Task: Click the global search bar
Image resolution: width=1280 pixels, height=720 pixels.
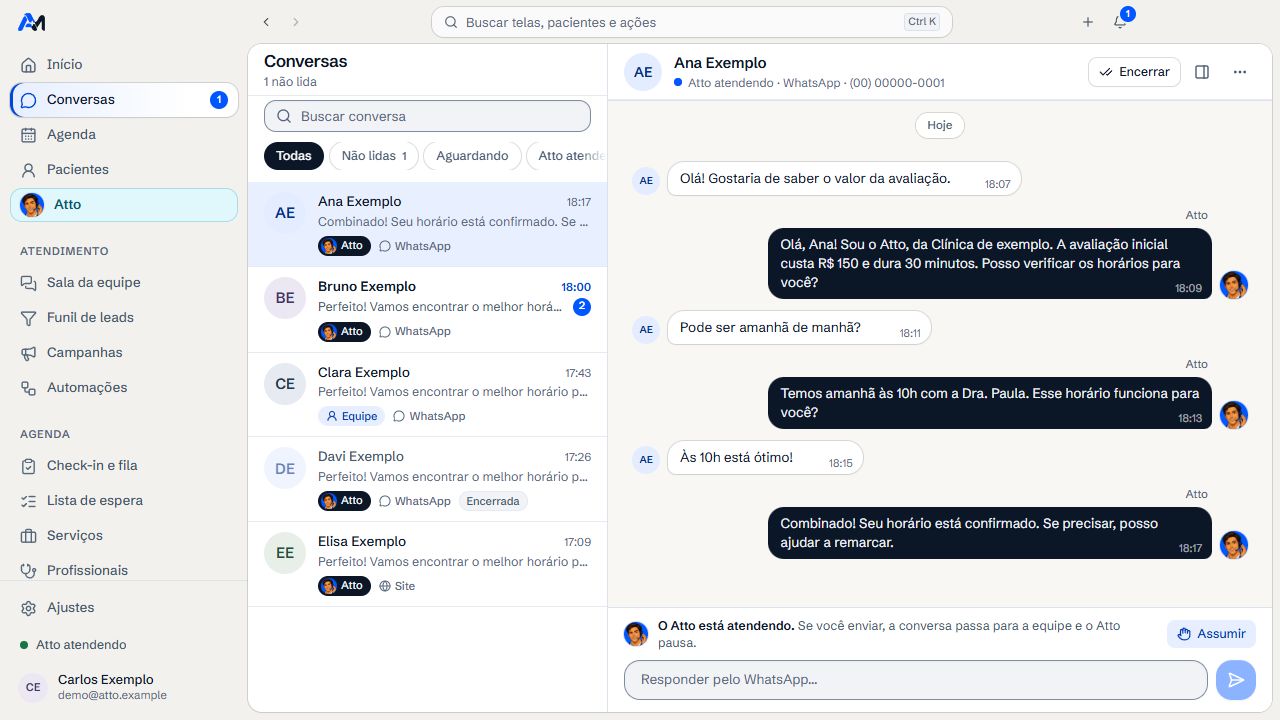Action: click(x=692, y=22)
